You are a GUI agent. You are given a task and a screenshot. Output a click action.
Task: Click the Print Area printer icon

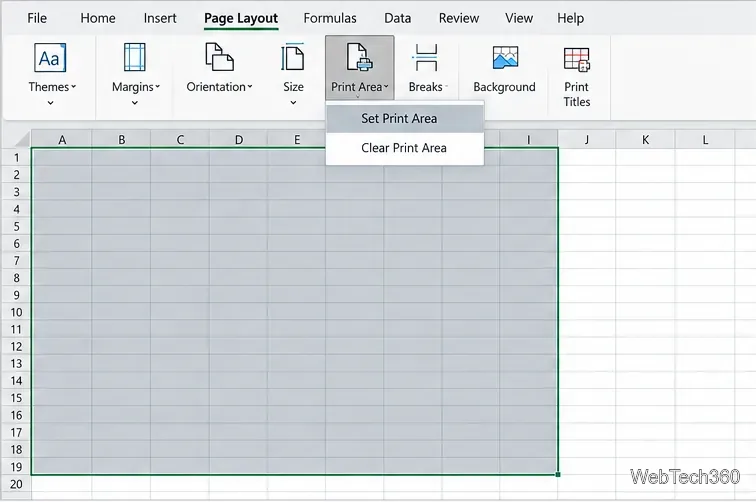(x=359, y=57)
